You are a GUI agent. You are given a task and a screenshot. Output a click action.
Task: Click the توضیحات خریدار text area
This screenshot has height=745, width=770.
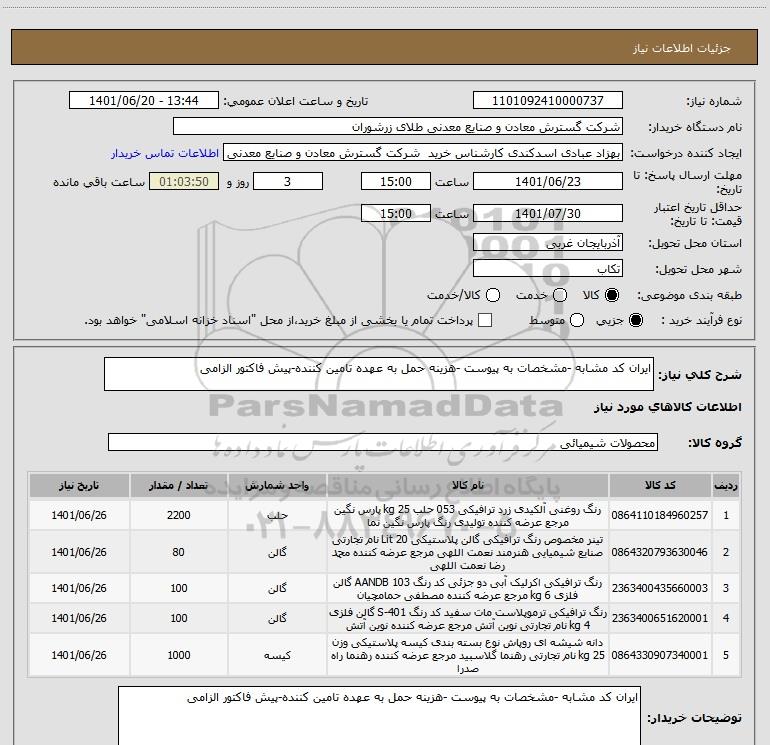click(379, 716)
